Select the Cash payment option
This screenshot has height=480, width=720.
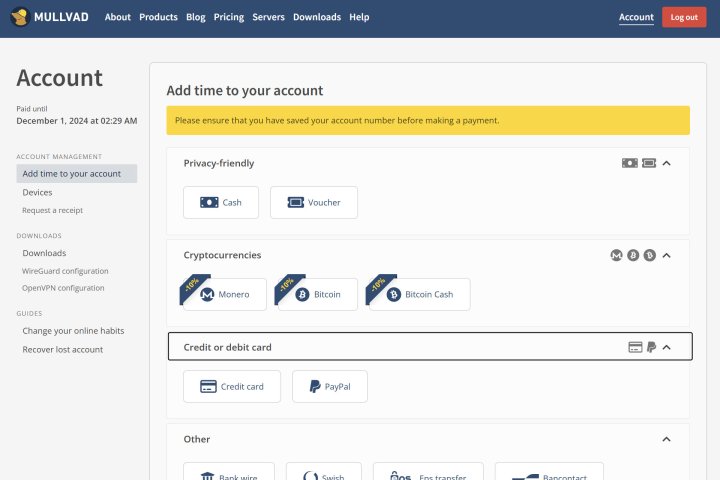click(221, 202)
